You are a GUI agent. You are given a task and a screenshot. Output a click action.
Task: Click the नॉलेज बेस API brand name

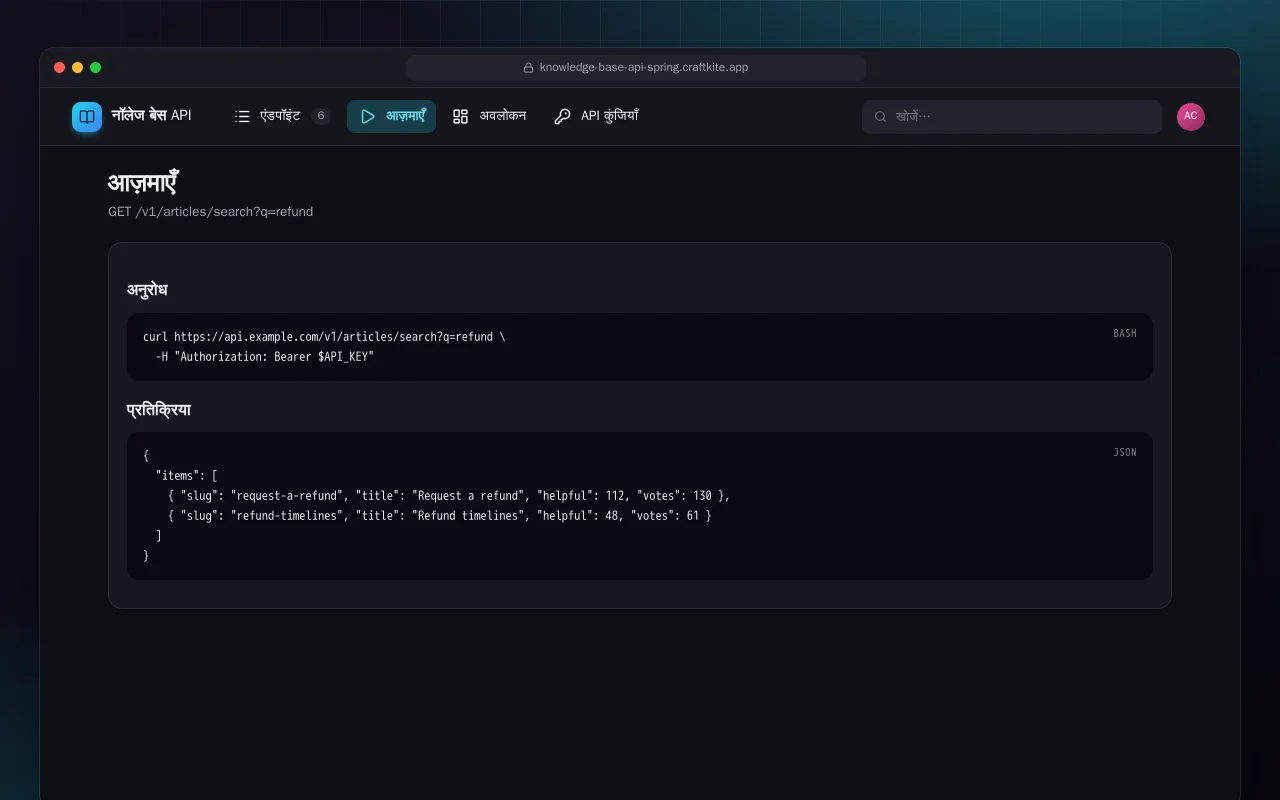[x=152, y=116]
